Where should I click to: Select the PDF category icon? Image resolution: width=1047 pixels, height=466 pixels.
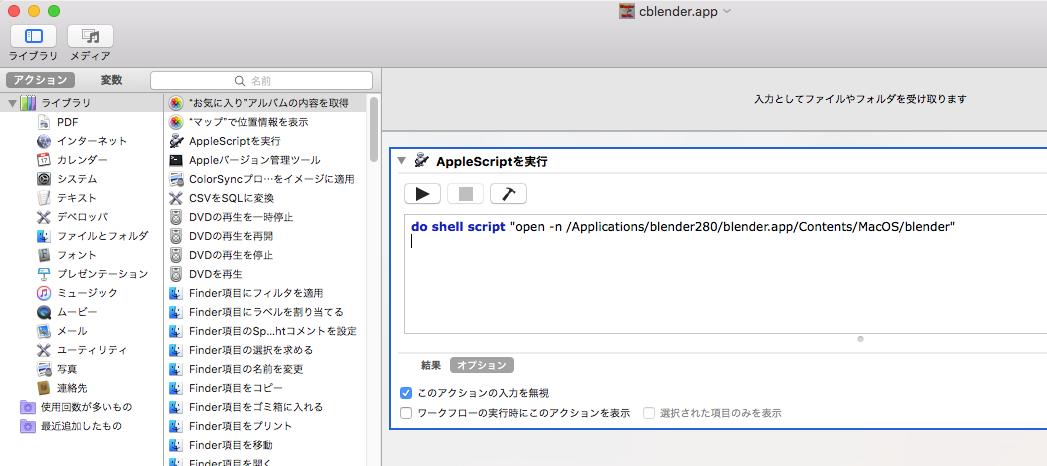point(44,122)
